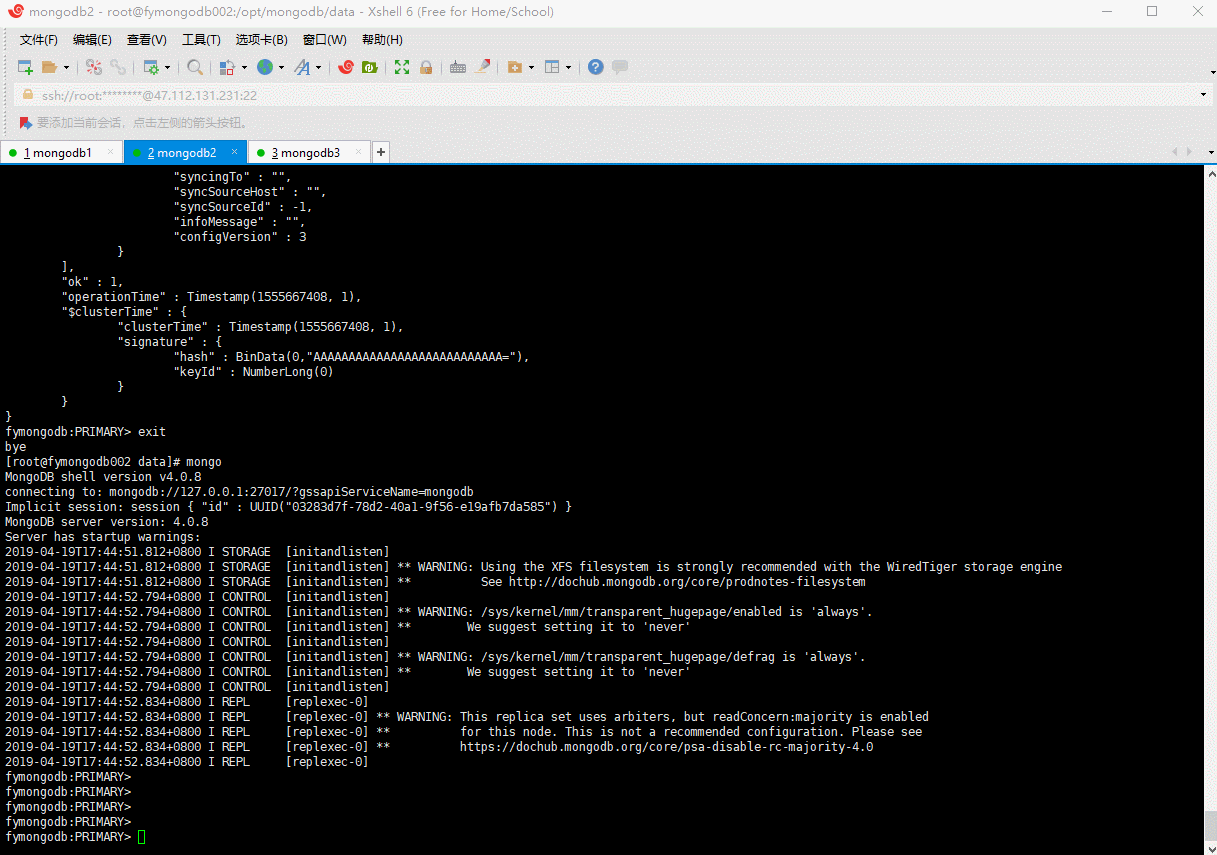Click the New Session toolbar icon
The width and height of the screenshot is (1217, 855).
[x=26, y=67]
